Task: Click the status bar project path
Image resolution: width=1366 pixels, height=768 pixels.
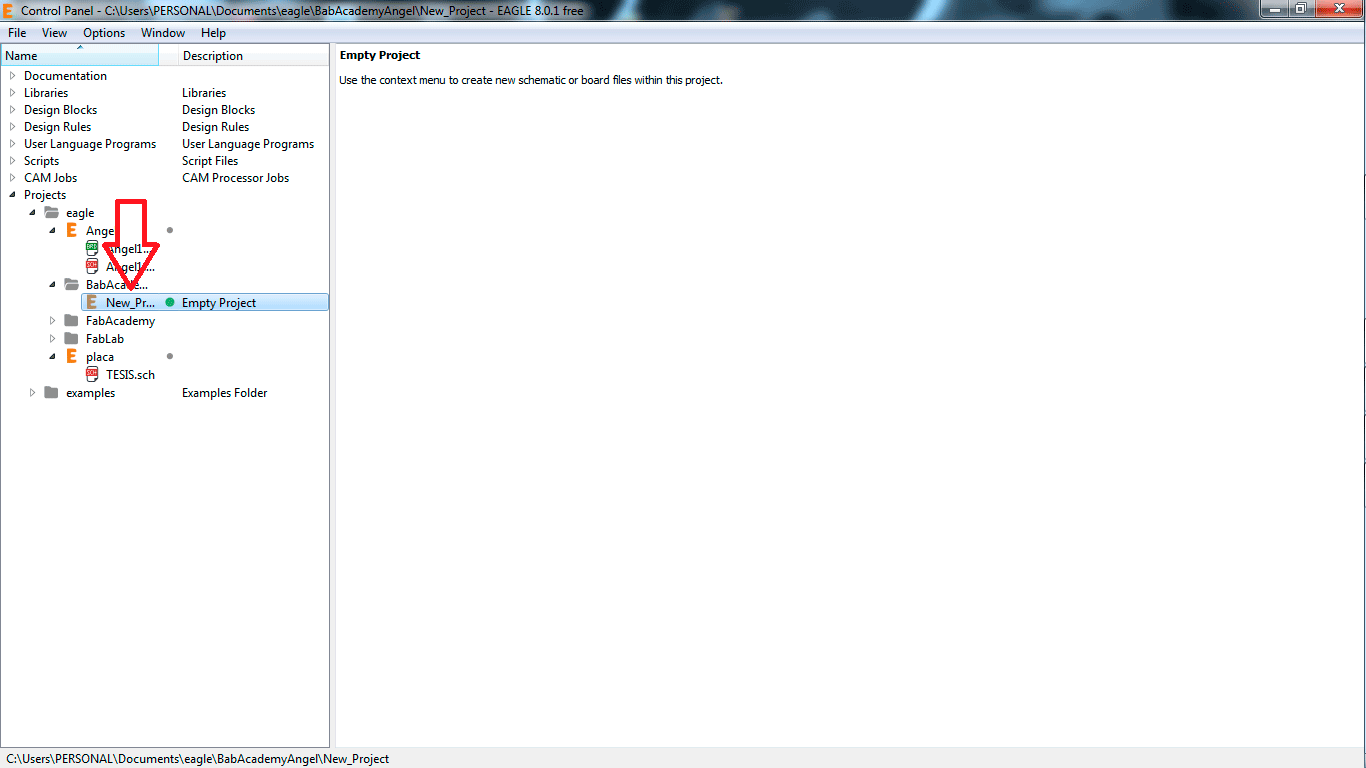Action: (197, 759)
